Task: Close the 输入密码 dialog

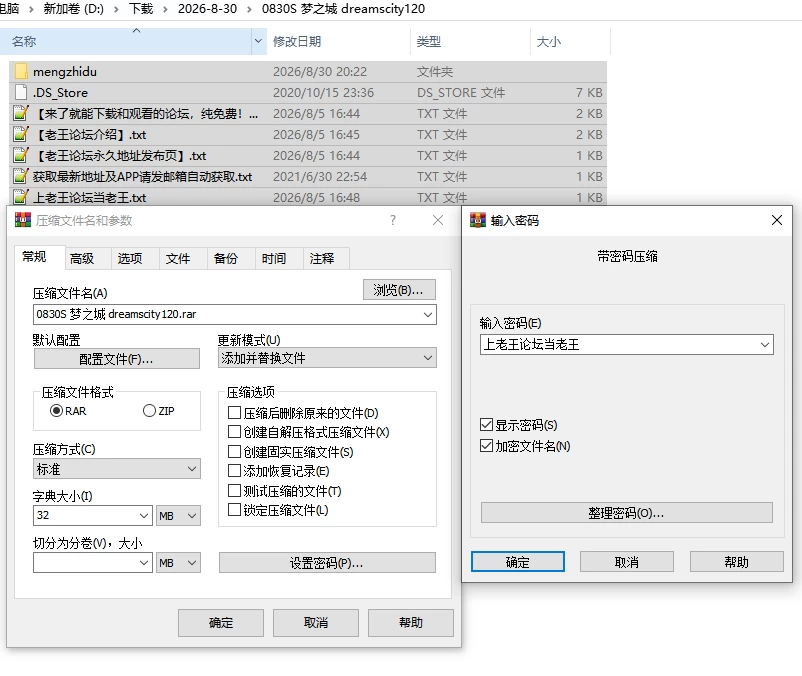Action: pyautogui.click(x=776, y=220)
